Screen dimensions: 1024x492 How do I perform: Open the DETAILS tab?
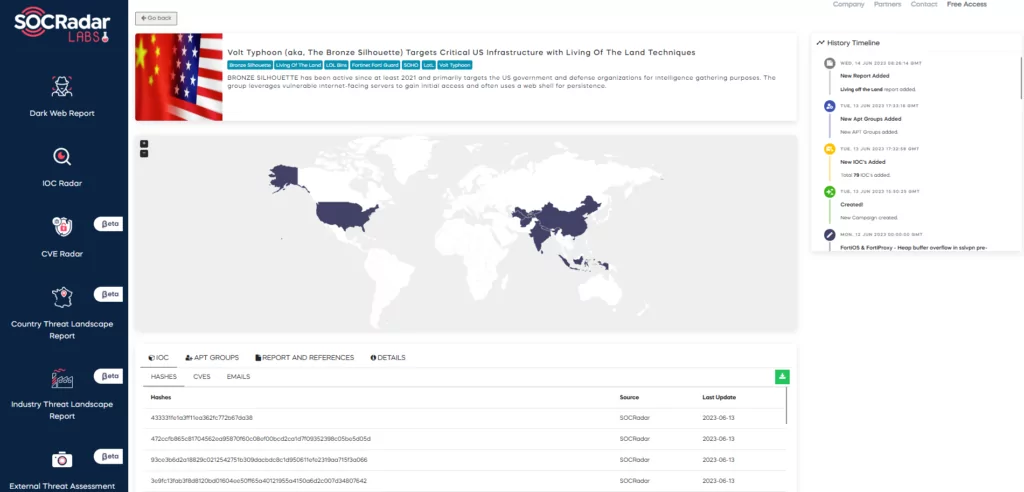388,357
